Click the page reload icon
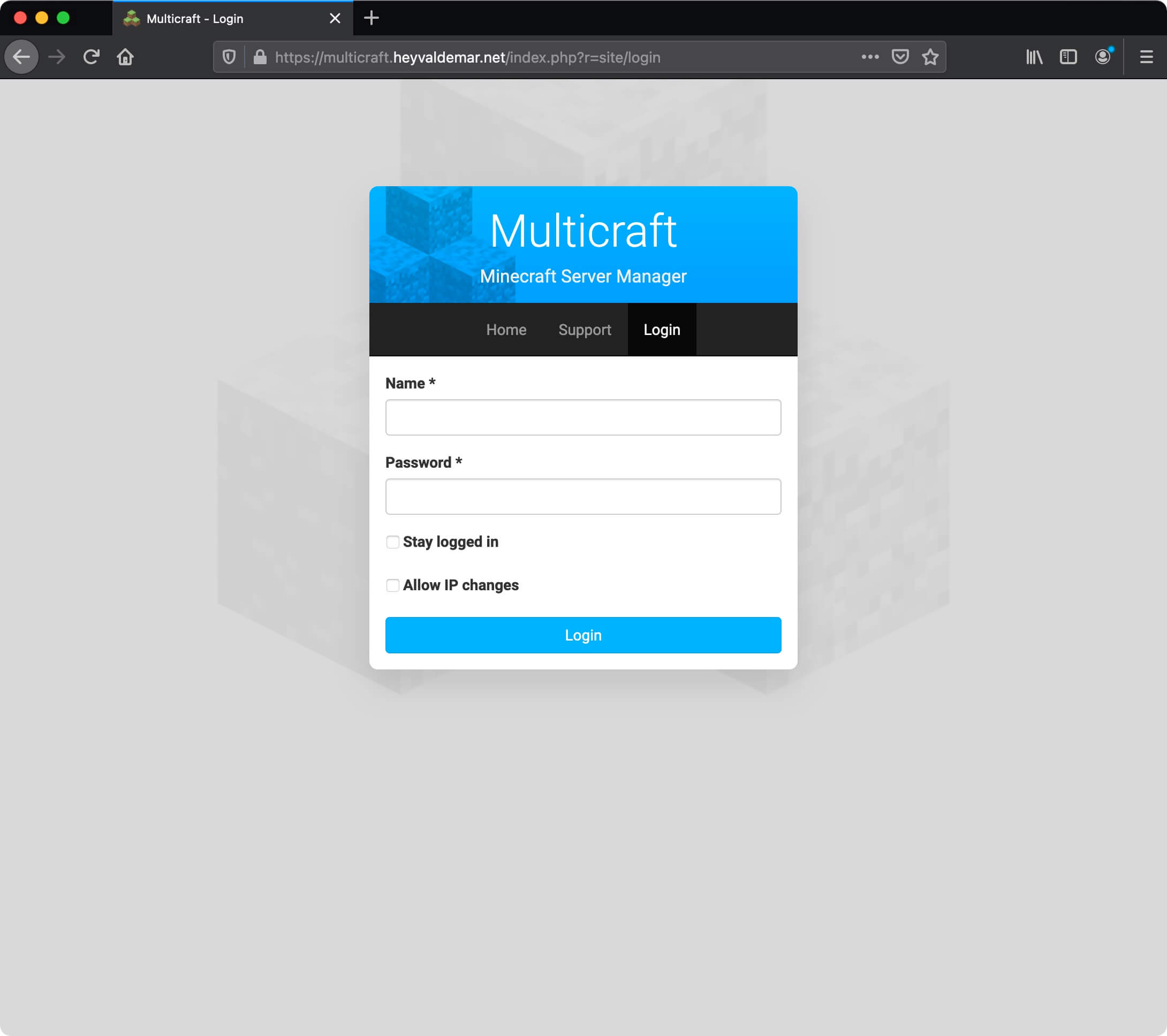This screenshot has width=1167, height=1036. click(91, 57)
